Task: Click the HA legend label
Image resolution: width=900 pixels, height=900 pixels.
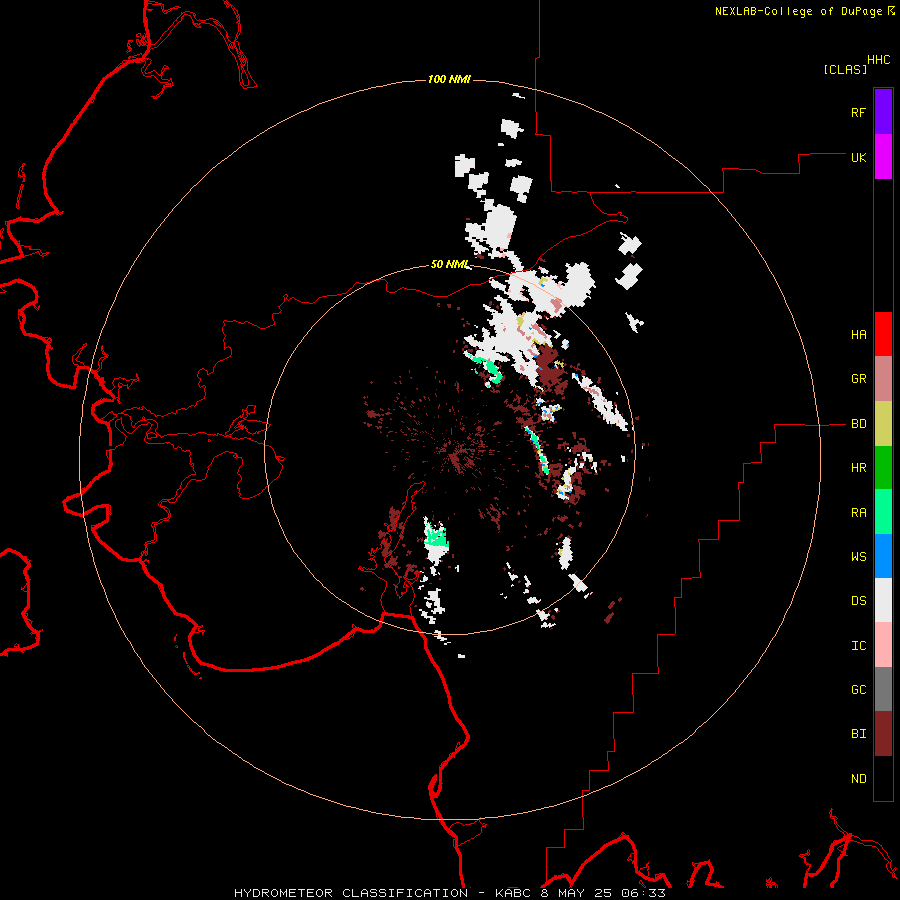Action: 859,335
